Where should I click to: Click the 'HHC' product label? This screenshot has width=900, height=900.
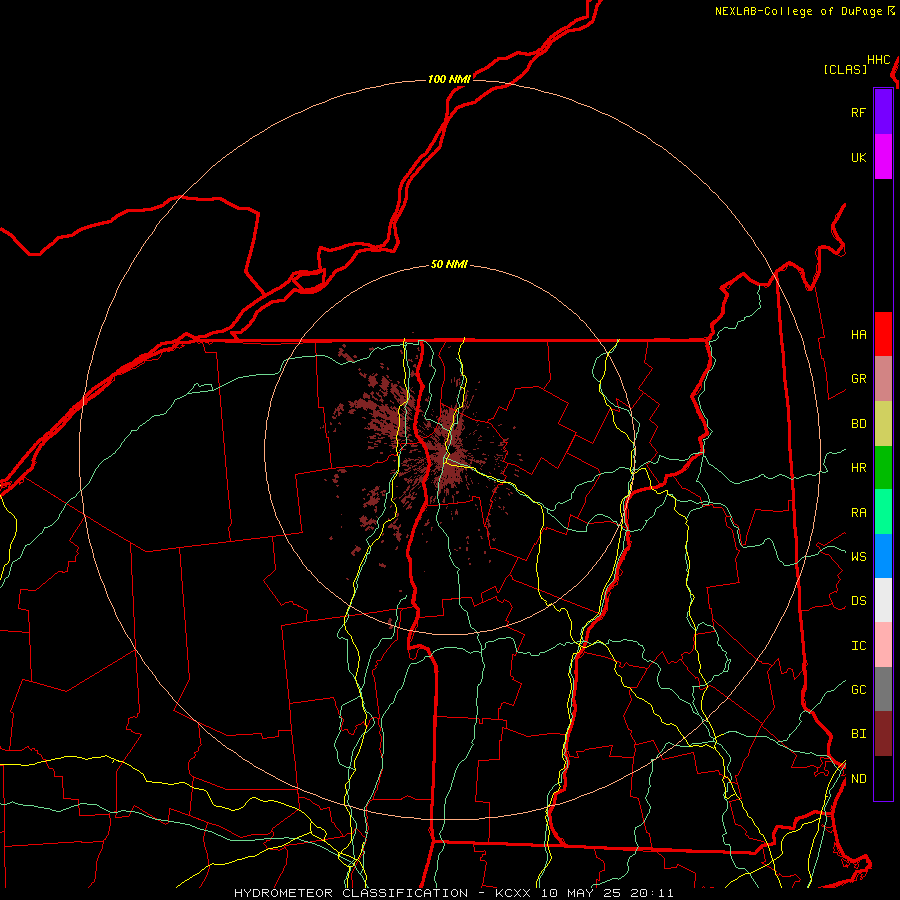[879, 60]
